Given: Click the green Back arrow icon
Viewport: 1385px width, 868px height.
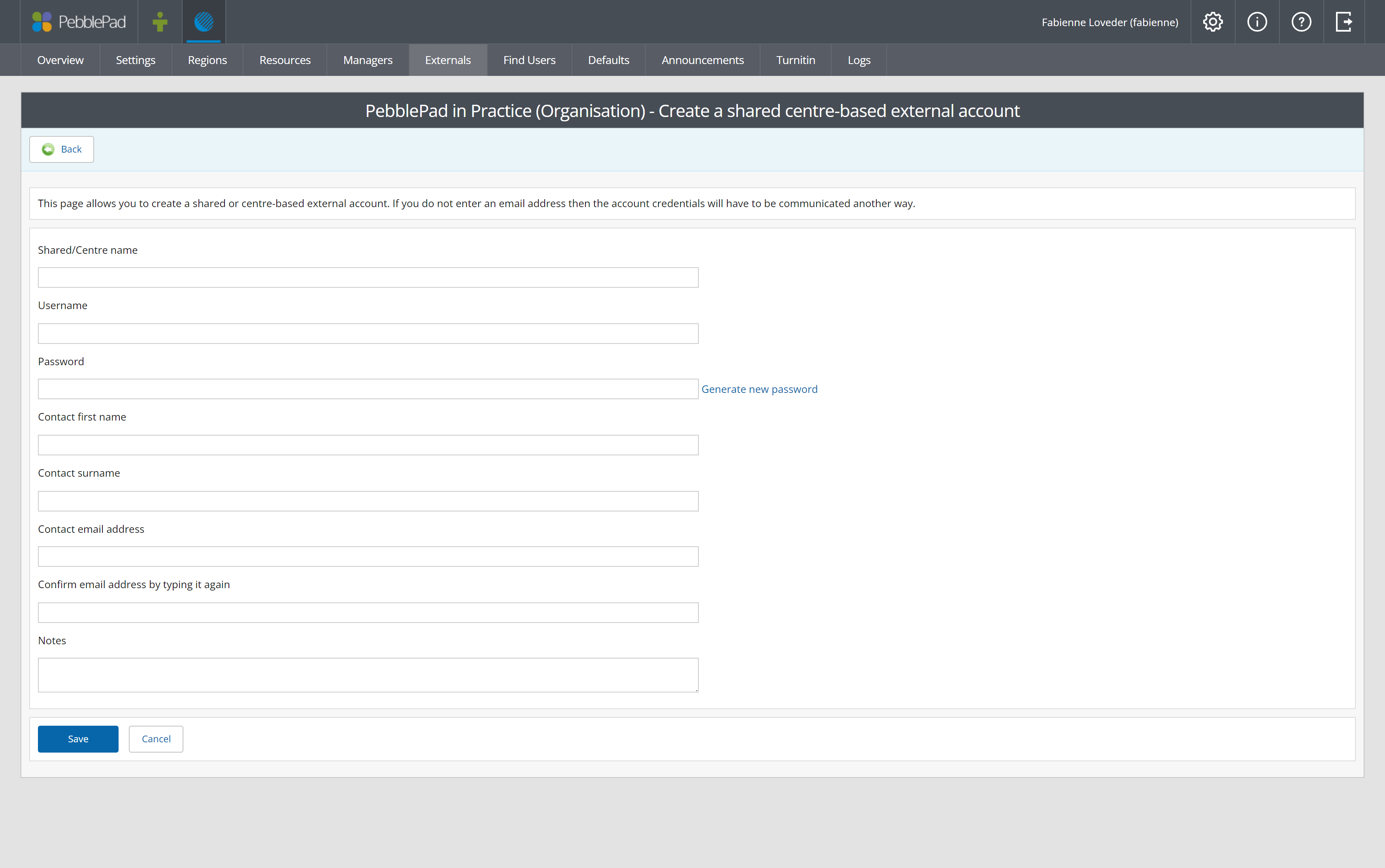Looking at the screenshot, I should 48,149.
